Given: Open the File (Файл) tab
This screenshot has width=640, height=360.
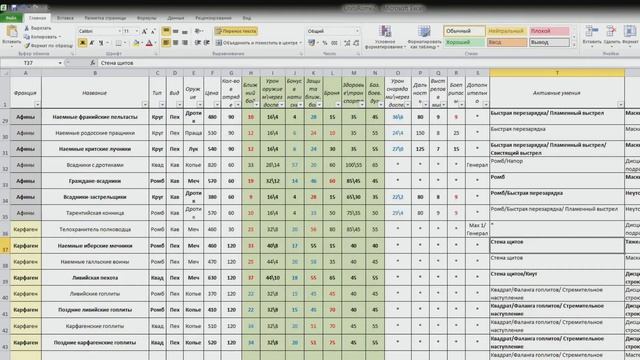Looking at the screenshot, I should [11, 18].
